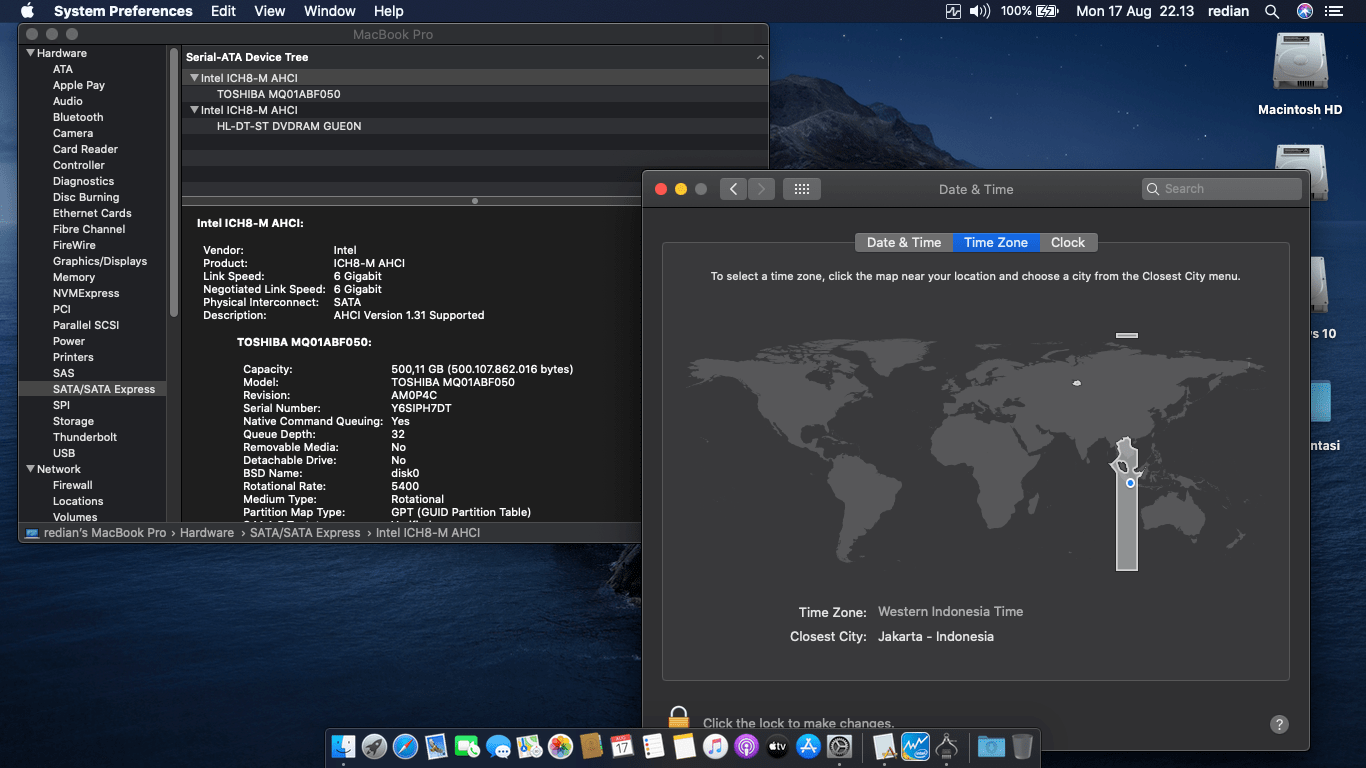Open Intel Power Gadget from the Dock
This screenshot has height=768, width=1366.
pos(915,746)
